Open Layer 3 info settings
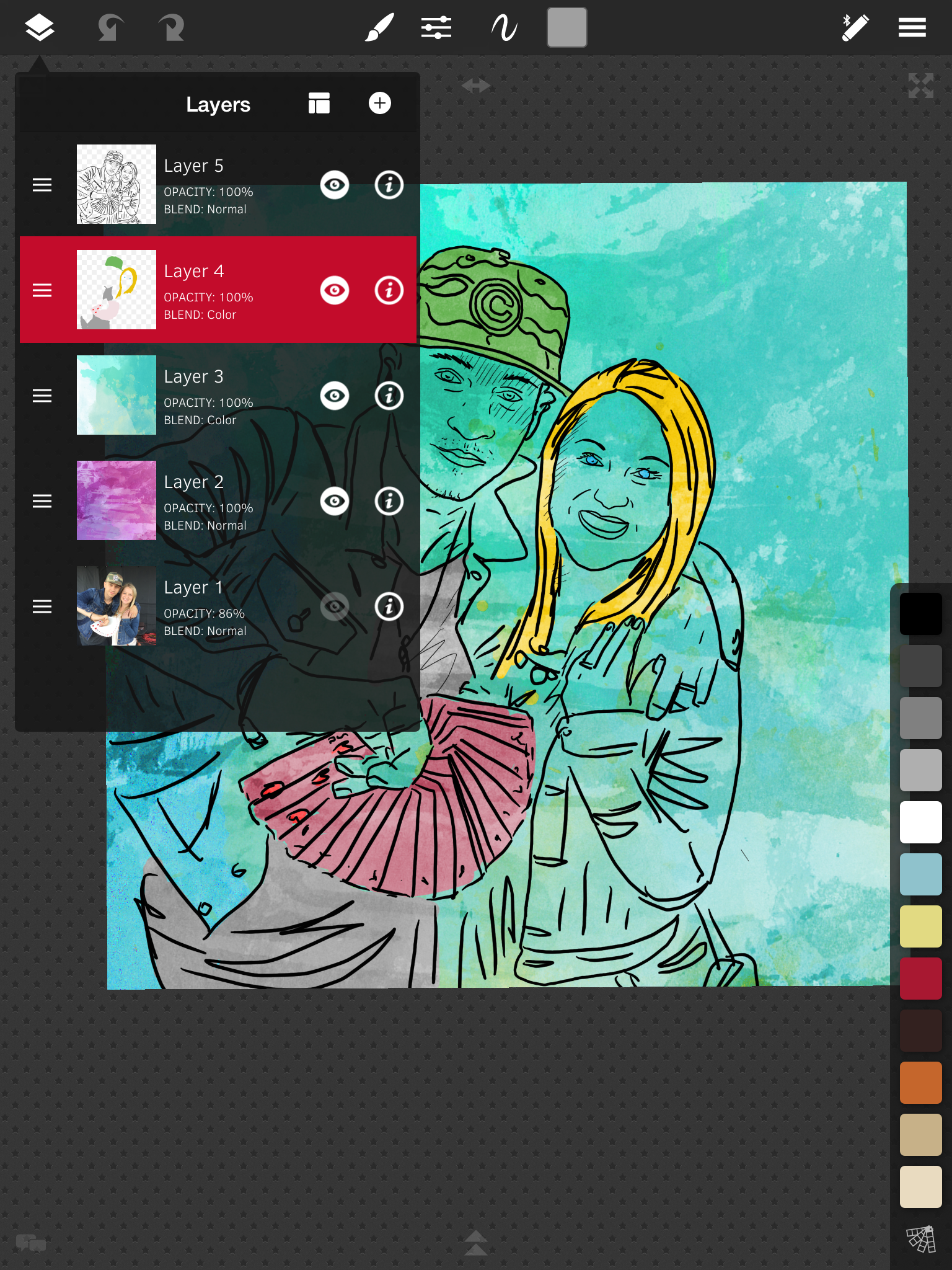The height and width of the screenshot is (1270, 952). tap(389, 396)
